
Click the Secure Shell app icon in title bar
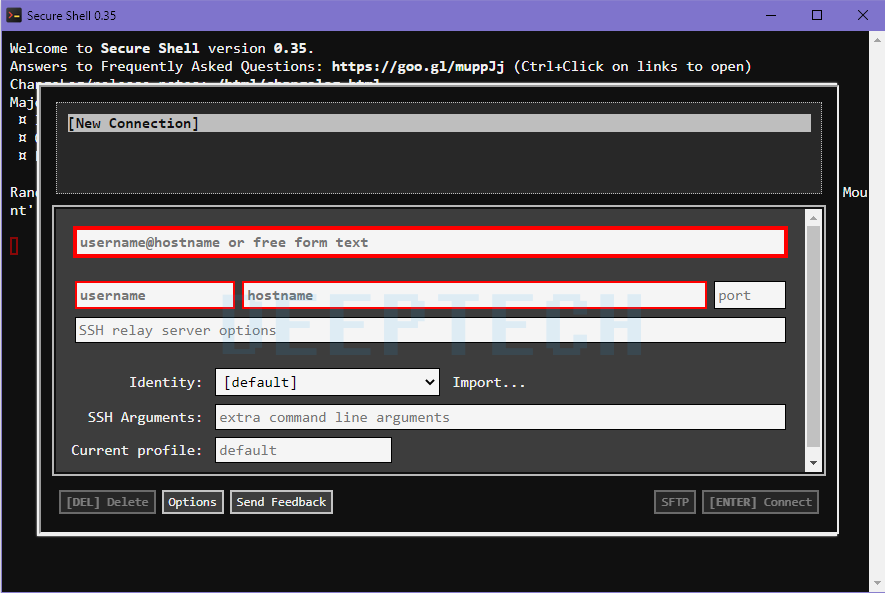14,15
